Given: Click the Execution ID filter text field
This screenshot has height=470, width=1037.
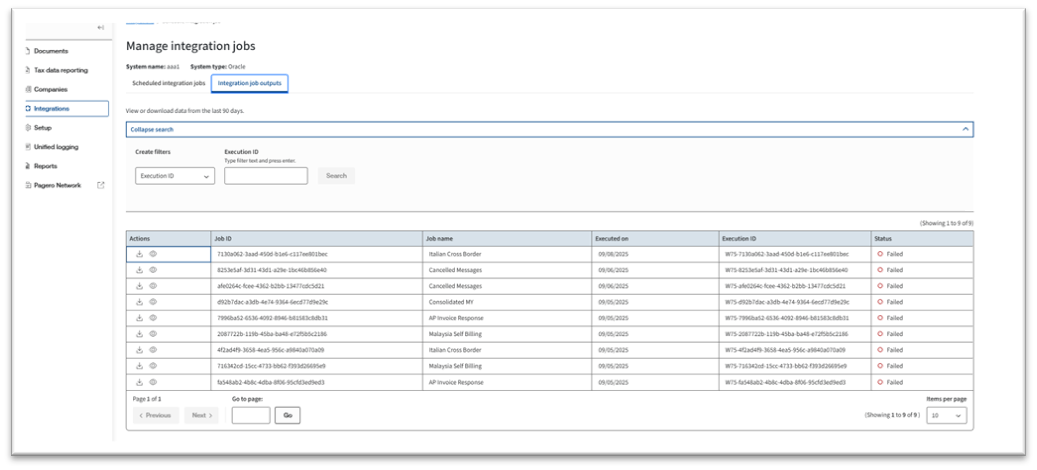Looking at the screenshot, I should (x=265, y=176).
